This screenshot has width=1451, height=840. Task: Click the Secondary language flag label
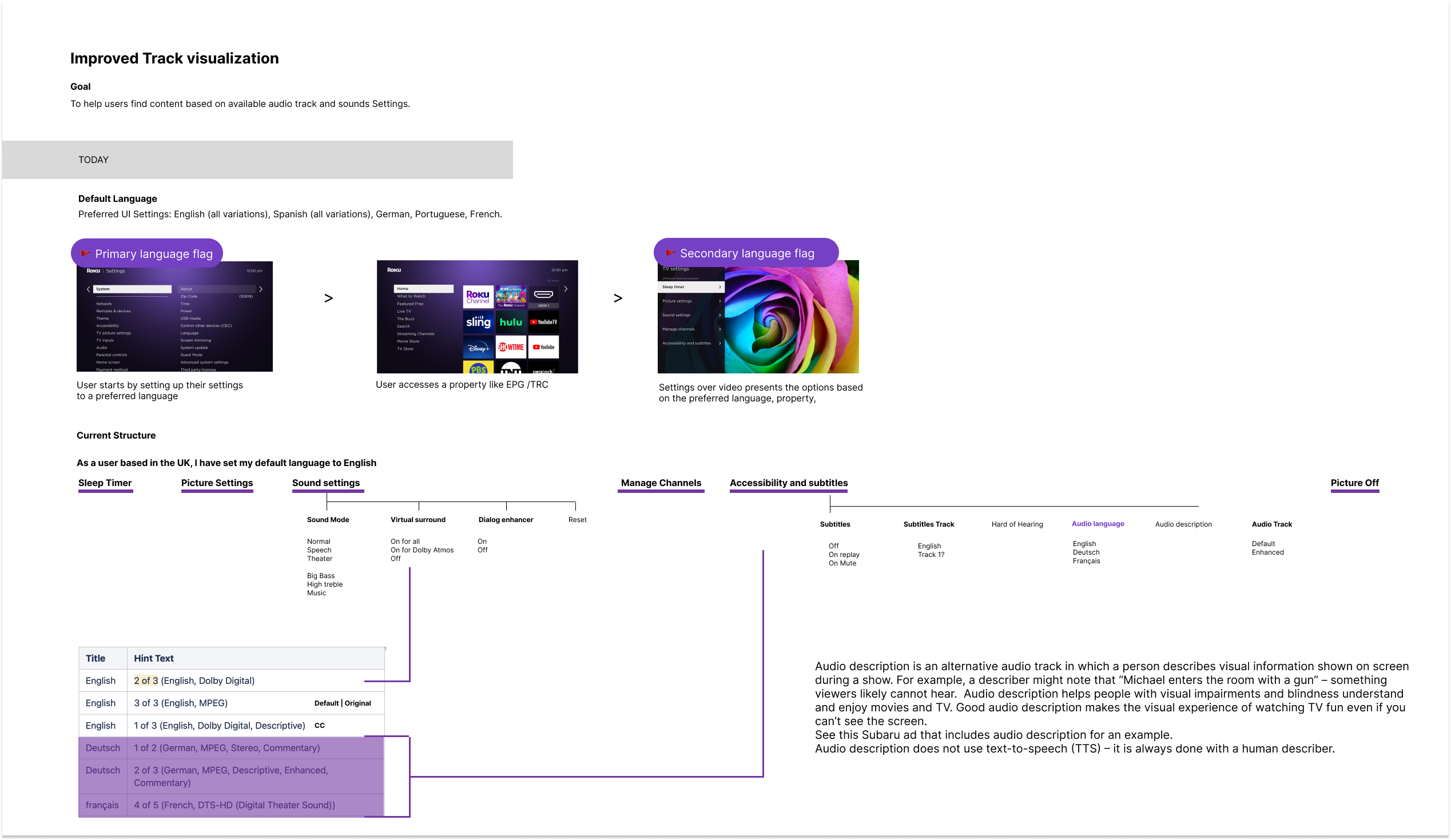(x=748, y=253)
